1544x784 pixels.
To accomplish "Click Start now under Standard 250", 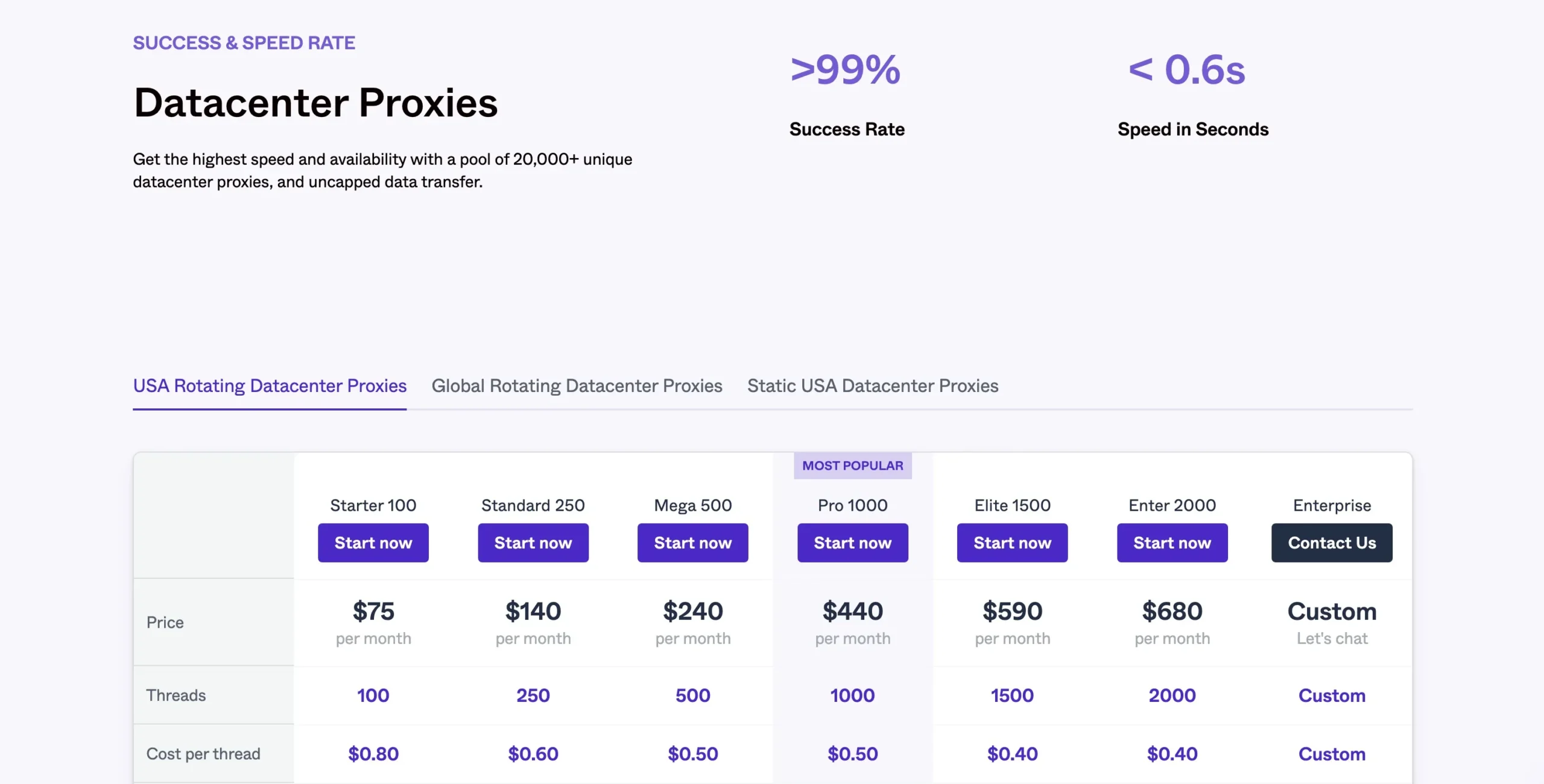I will coord(533,543).
